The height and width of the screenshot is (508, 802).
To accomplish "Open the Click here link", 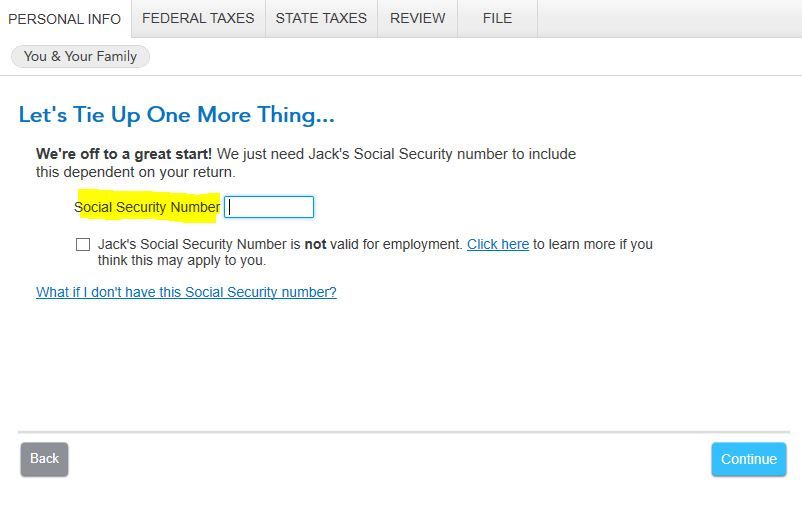I will pos(497,244).
